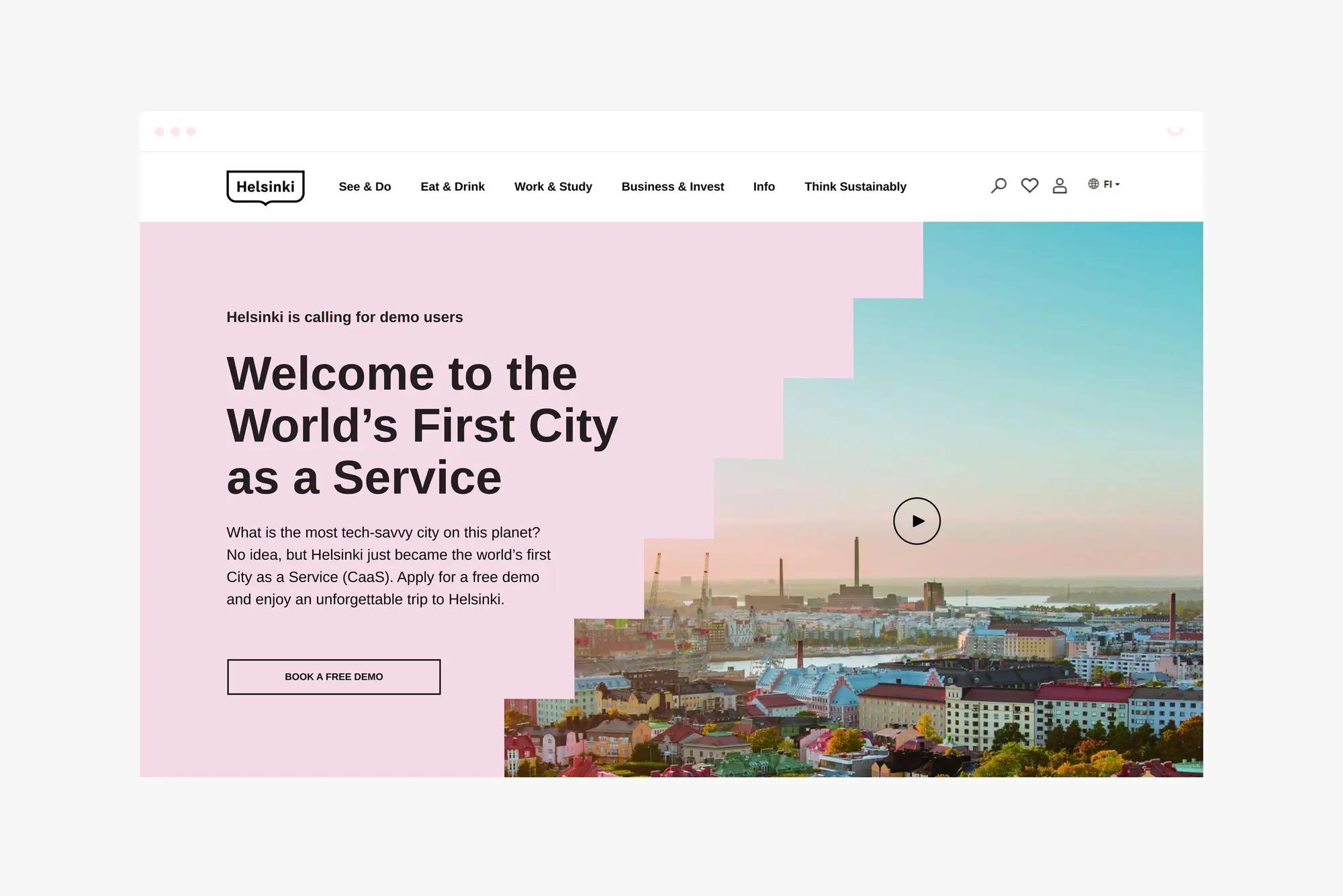Click the third pink window dot
The width and height of the screenshot is (1343, 896).
tap(191, 132)
